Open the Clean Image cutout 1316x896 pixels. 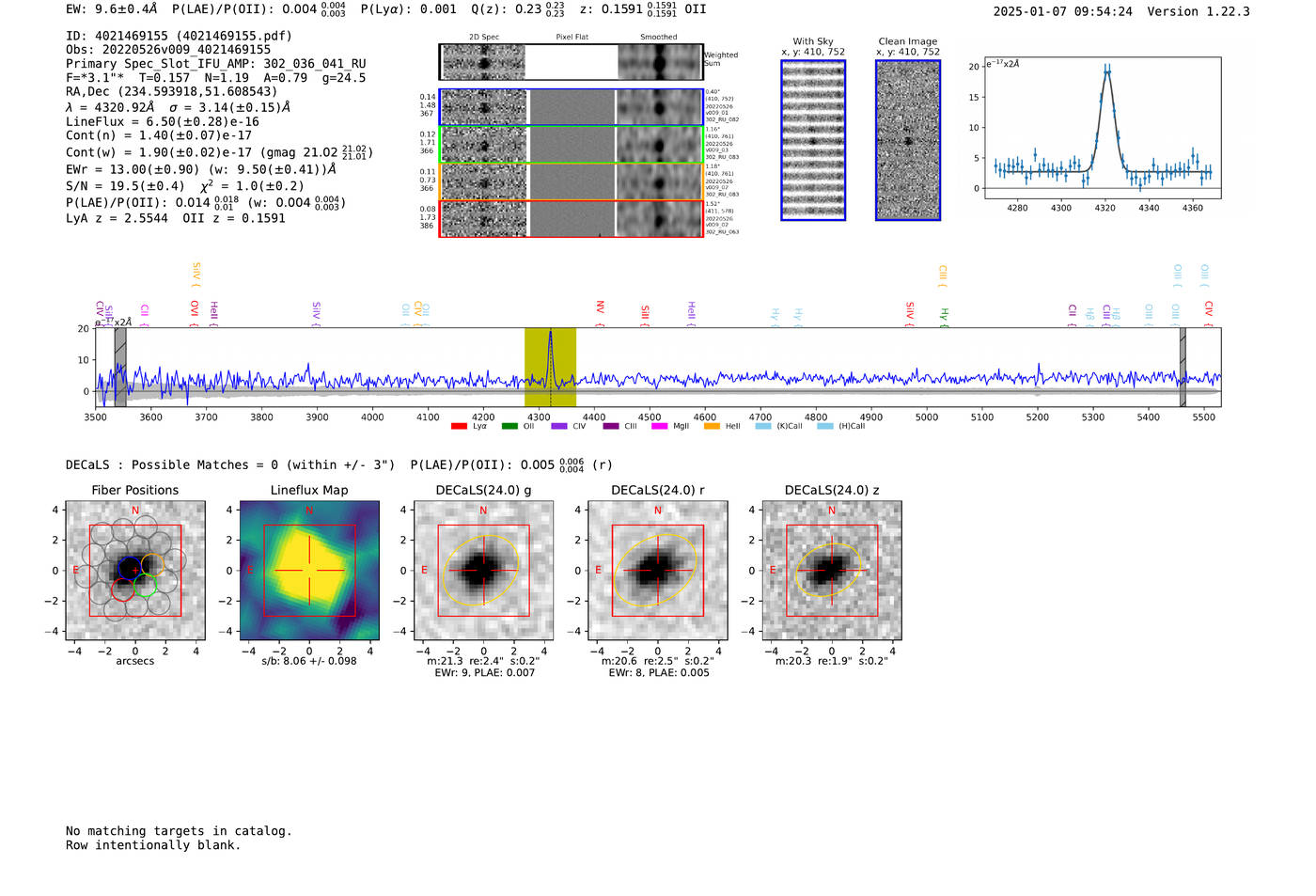(908, 140)
